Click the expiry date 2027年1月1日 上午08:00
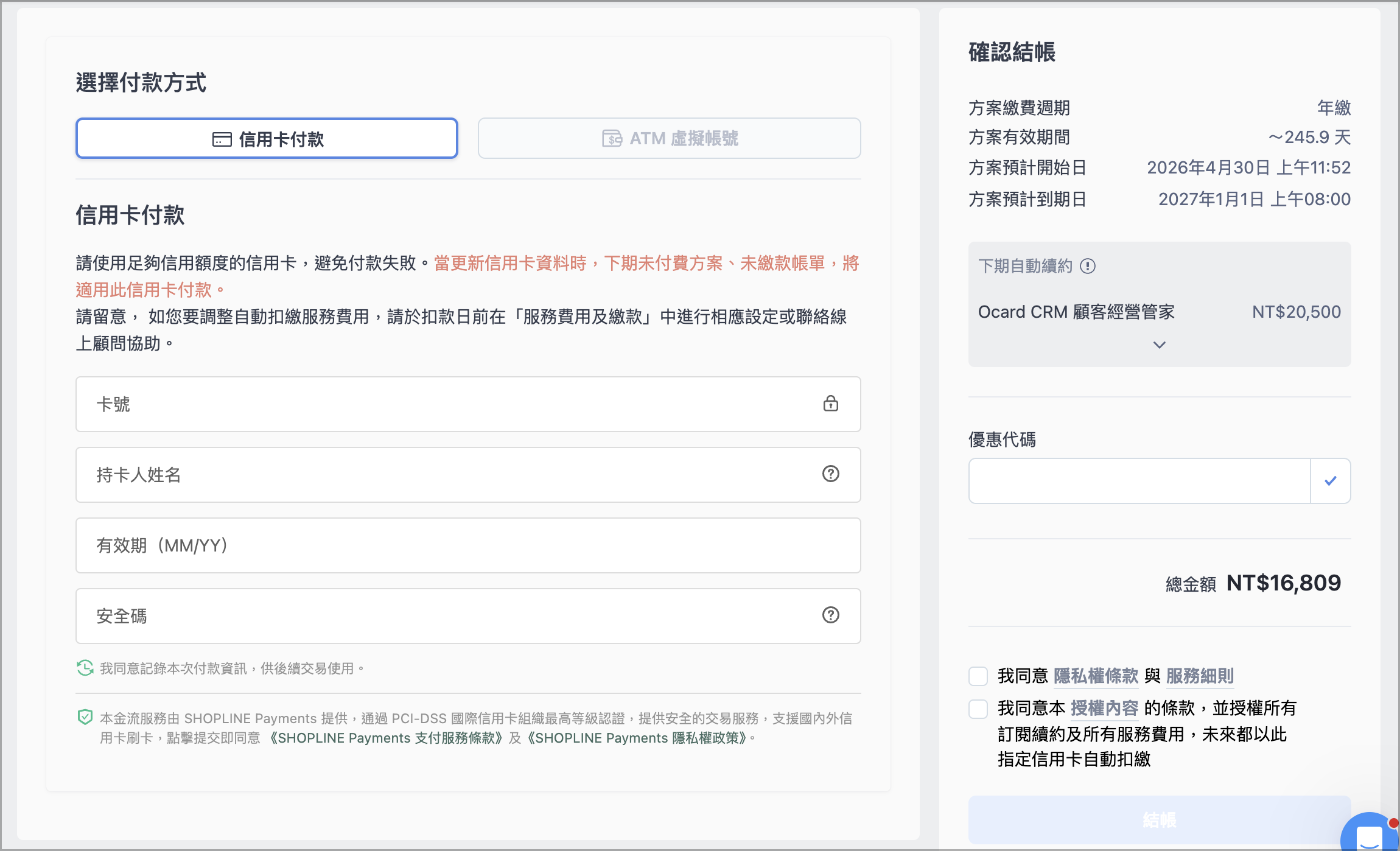This screenshot has height=851, width=1400. tap(1254, 199)
